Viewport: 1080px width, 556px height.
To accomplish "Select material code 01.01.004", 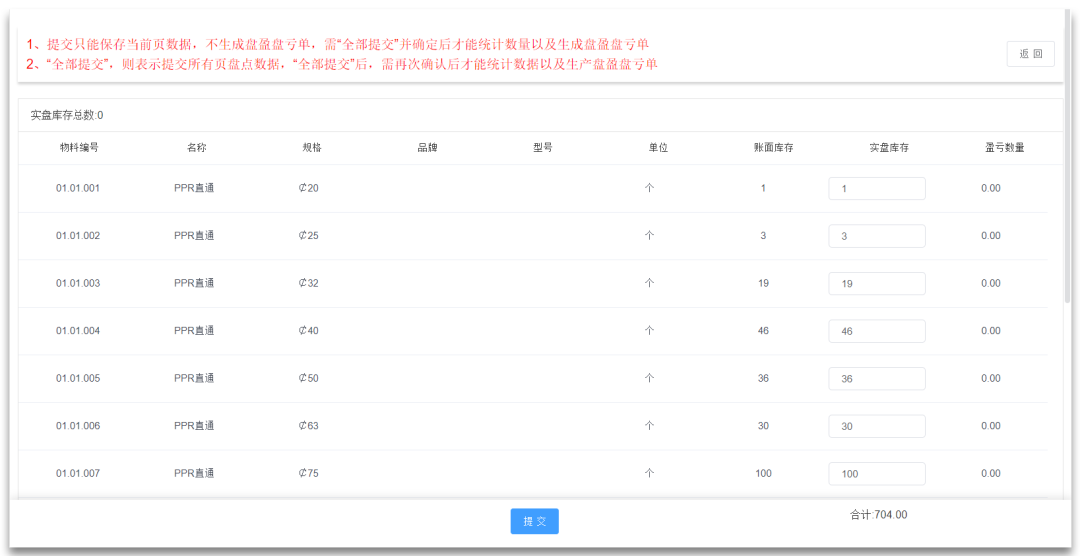I will [x=78, y=331].
